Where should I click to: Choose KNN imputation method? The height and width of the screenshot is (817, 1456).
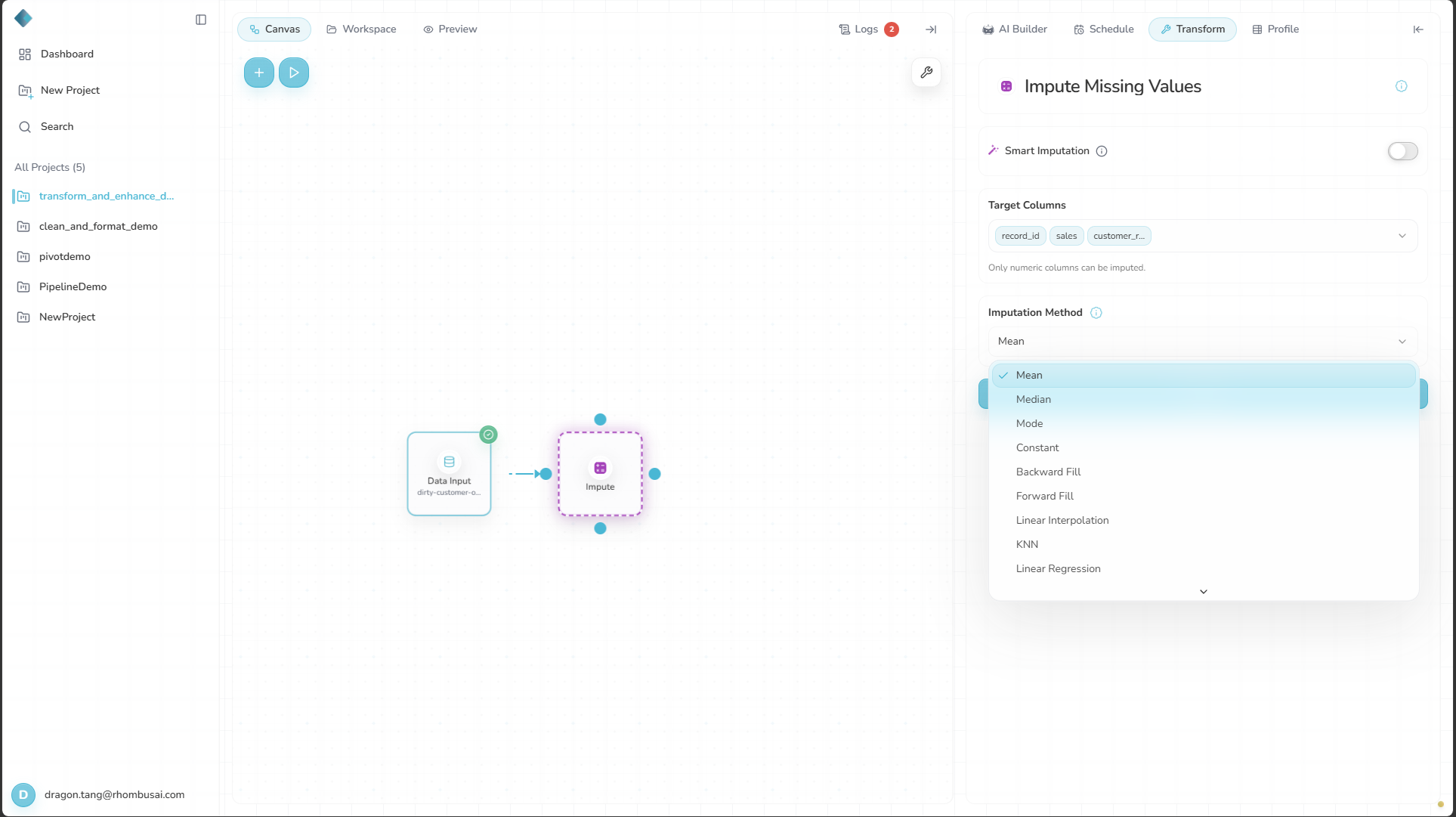coord(1204,544)
